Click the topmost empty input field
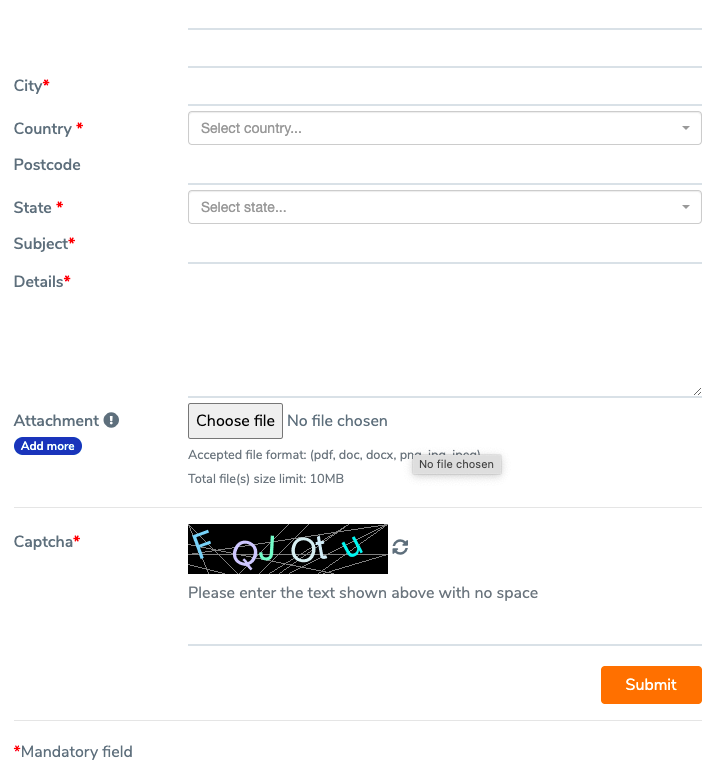Screen dimensions: 717x778 pos(445,15)
